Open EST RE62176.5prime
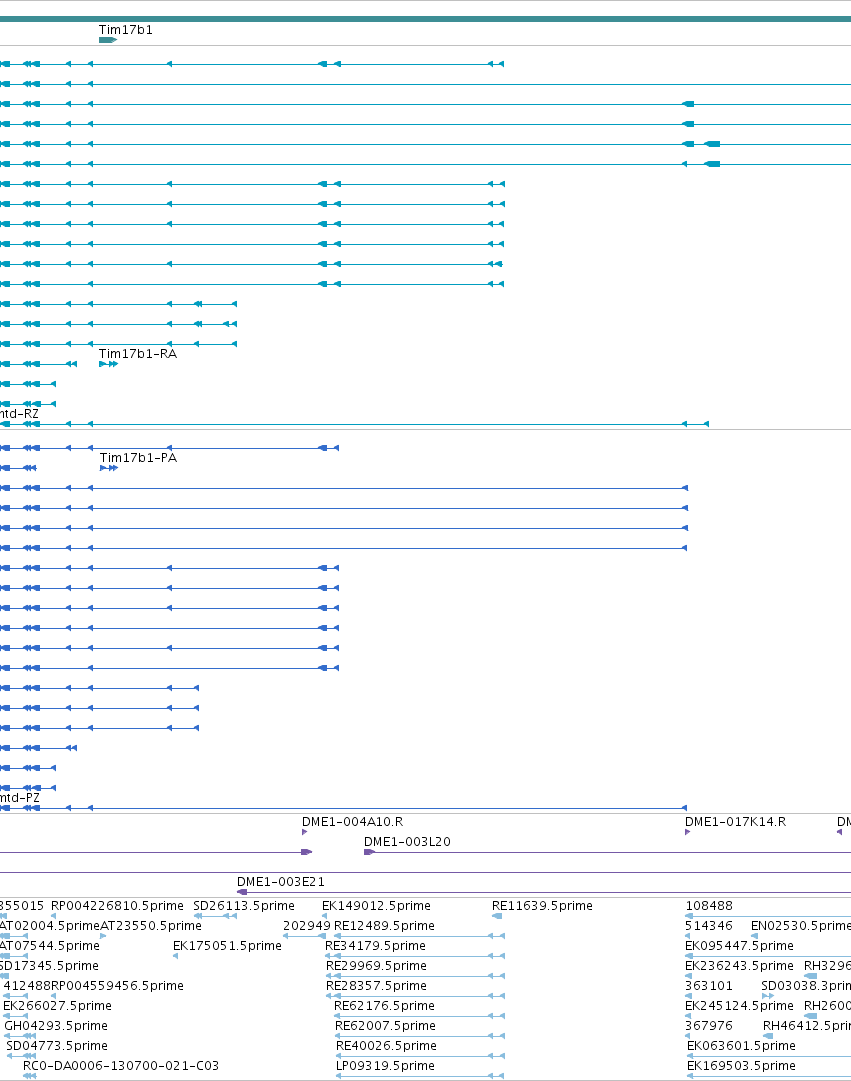851x1081 pixels. pyautogui.click(x=384, y=1006)
